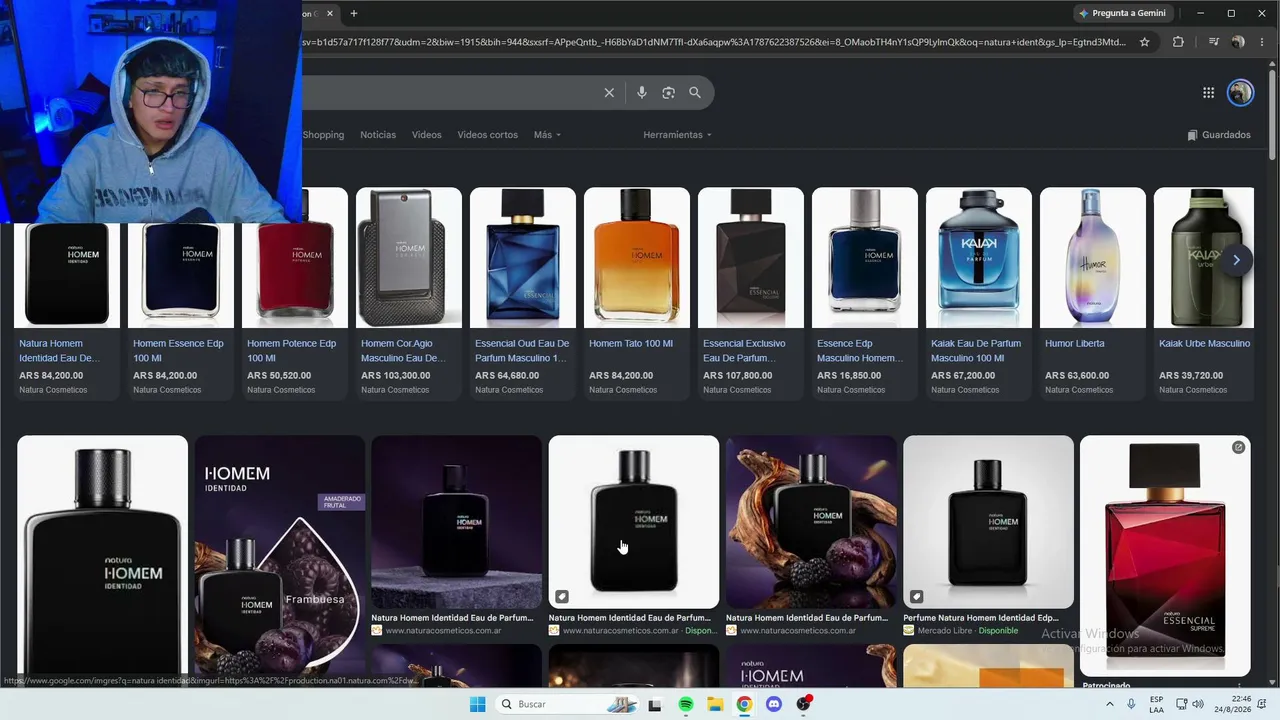Open Google Lens image search
The width and height of the screenshot is (1280, 720).
click(x=668, y=93)
